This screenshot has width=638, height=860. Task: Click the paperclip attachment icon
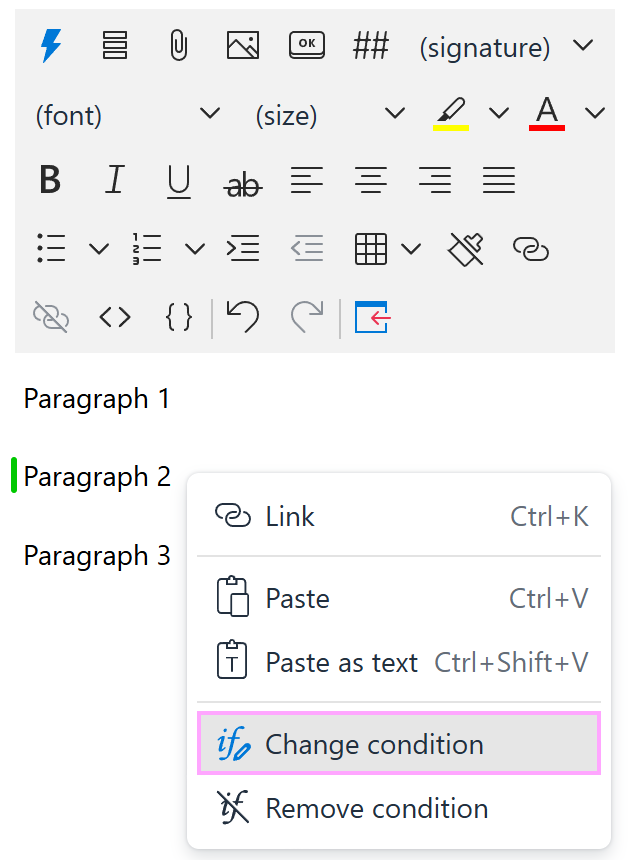[x=178, y=46]
